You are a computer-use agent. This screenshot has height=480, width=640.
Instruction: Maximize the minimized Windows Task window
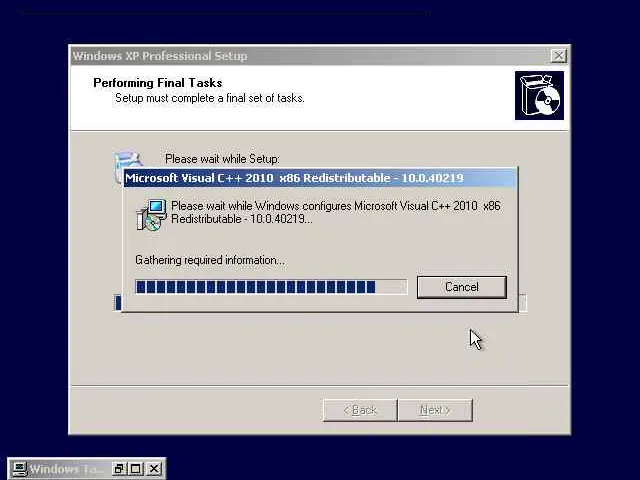[136, 469]
